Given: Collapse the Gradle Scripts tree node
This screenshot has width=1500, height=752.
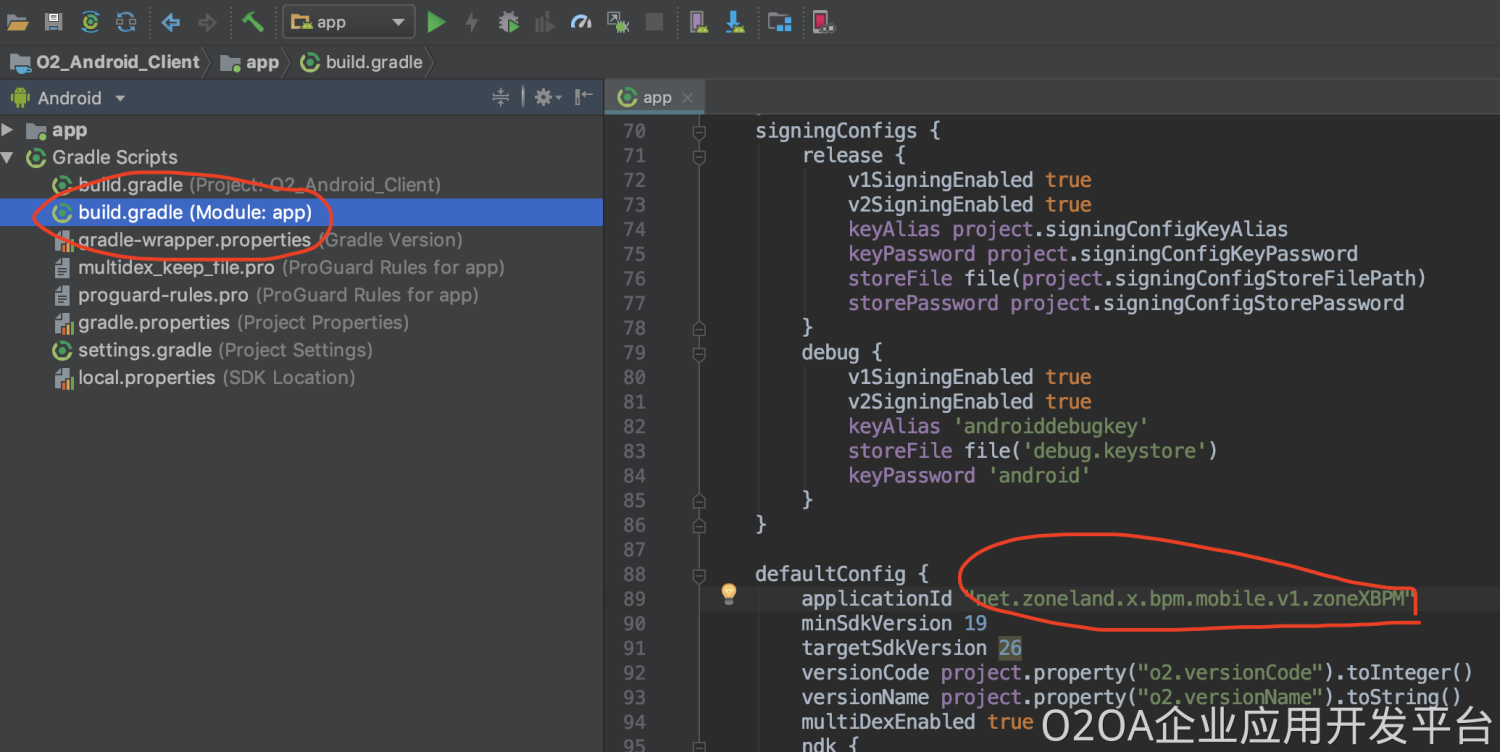Looking at the screenshot, I should tap(8, 158).
